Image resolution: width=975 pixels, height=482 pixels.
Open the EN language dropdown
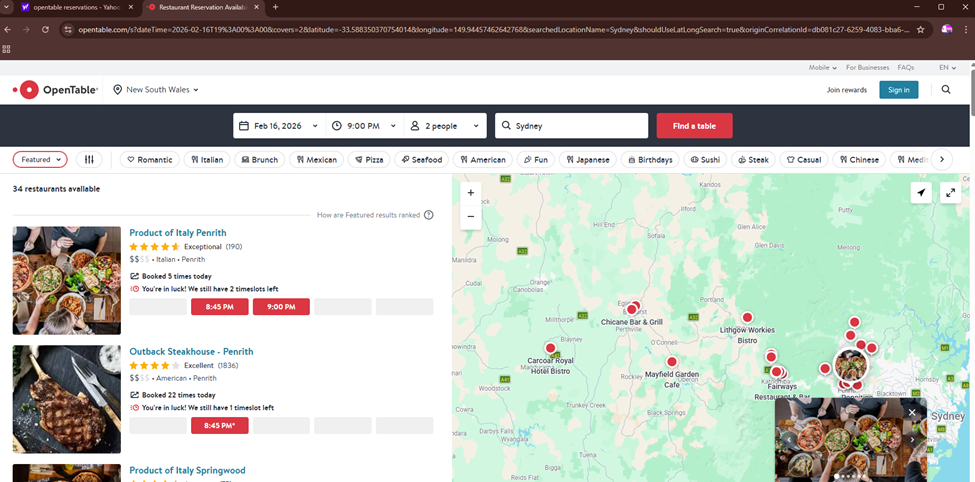pyautogui.click(x=948, y=67)
